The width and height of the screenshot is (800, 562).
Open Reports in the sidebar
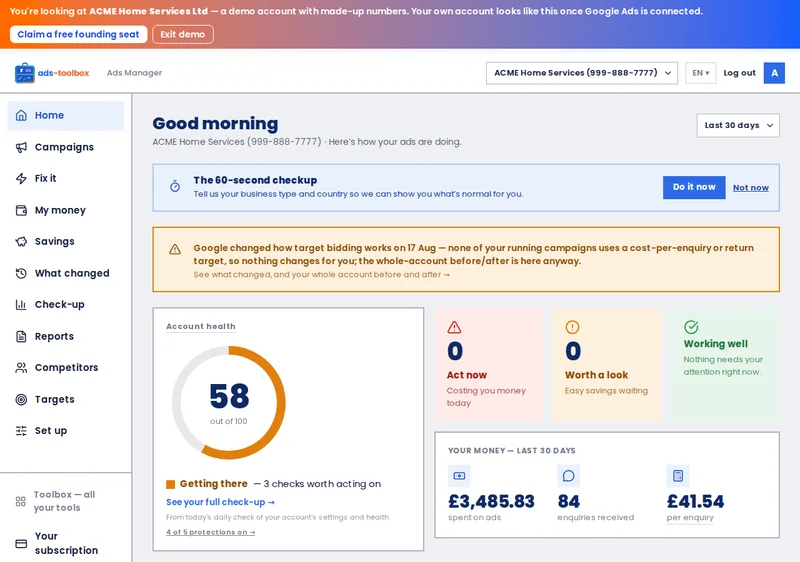pyautogui.click(x=66, y=337)
